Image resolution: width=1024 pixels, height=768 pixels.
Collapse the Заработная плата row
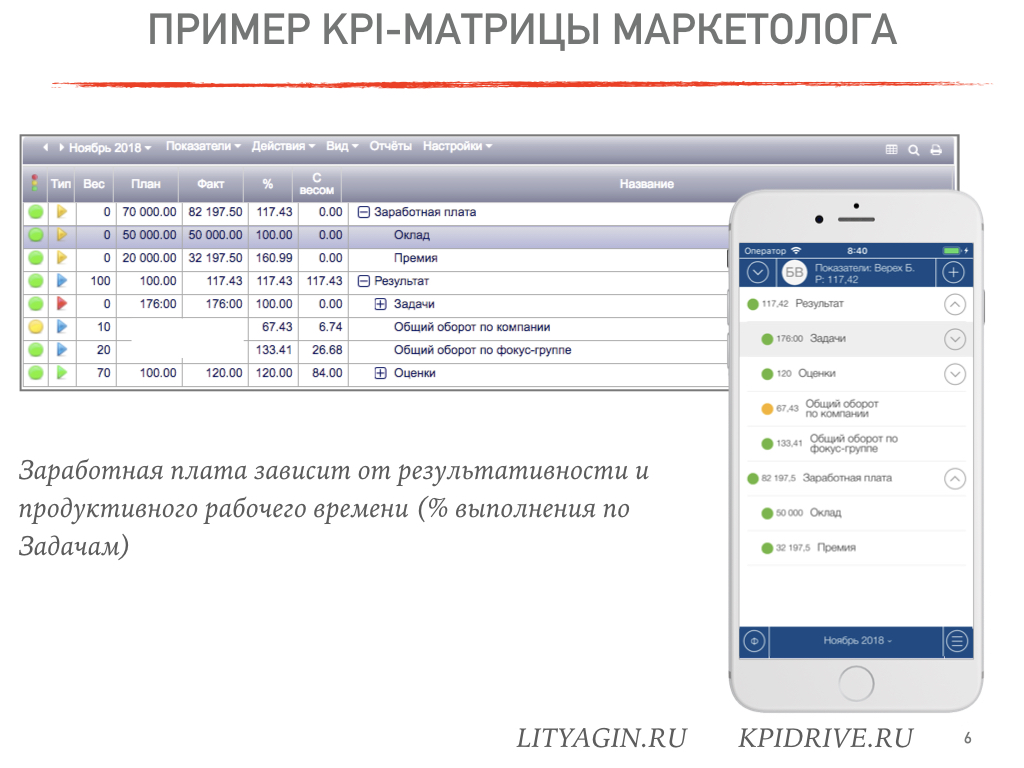click(364, 212)
